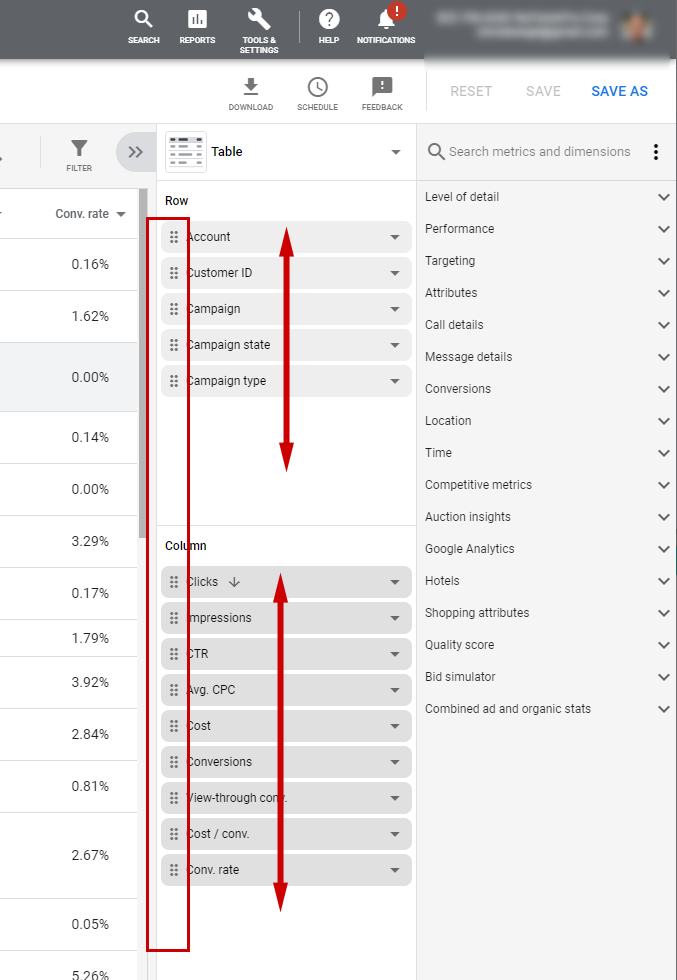677x980 pixels.
Task: Click the Download icon
Action: 251,87
